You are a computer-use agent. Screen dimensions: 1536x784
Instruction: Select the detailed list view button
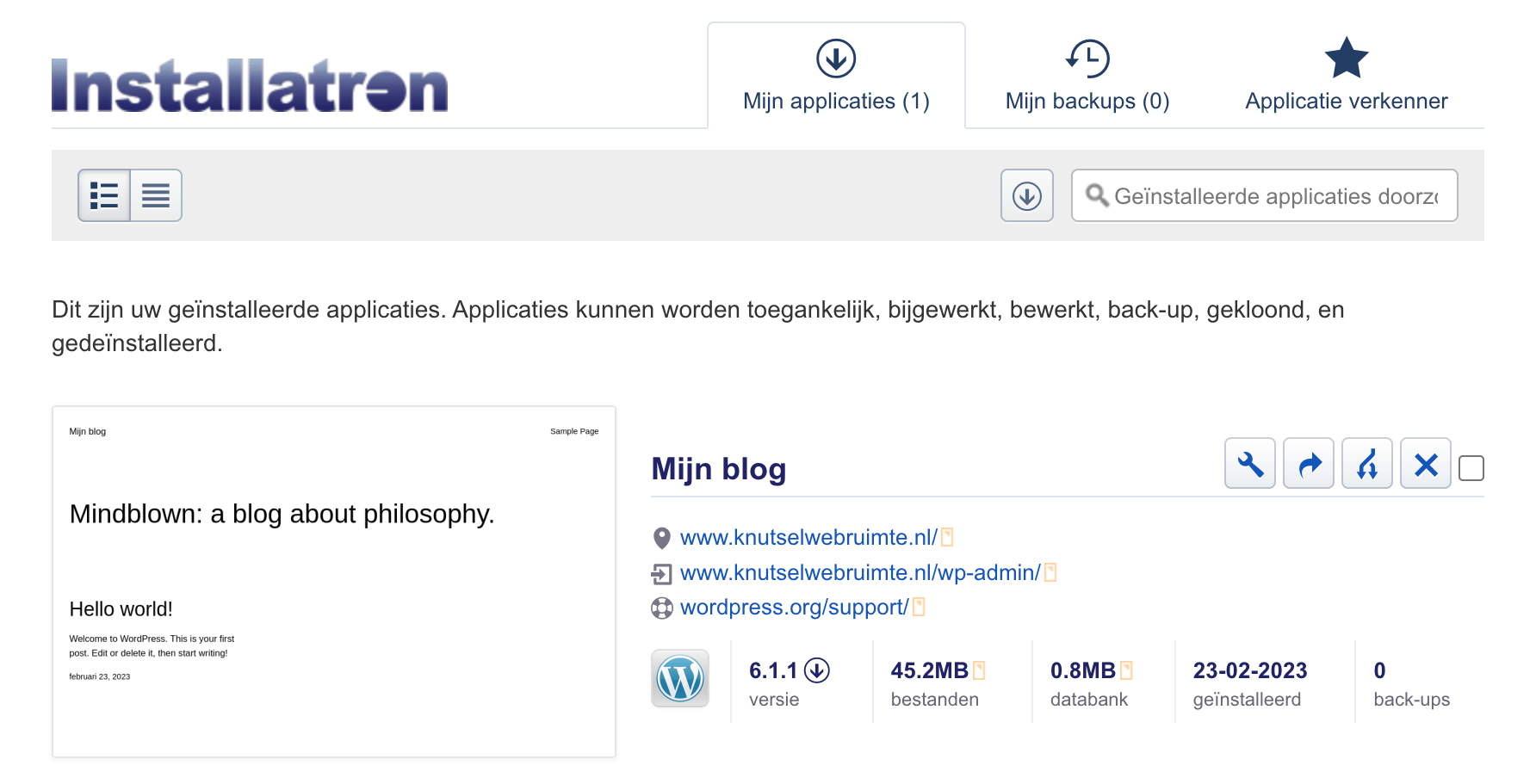104,195
